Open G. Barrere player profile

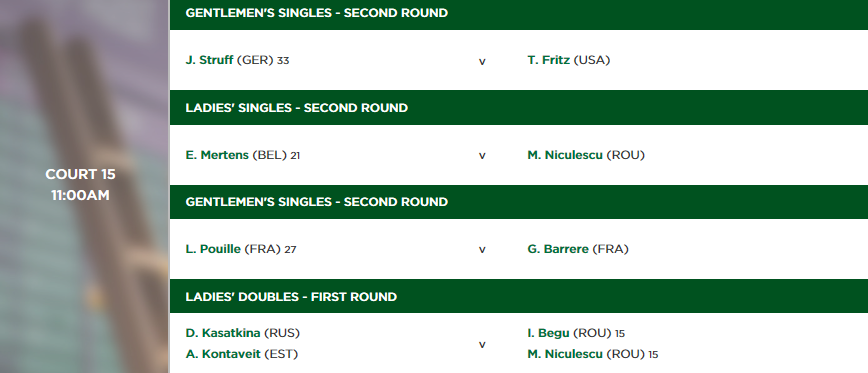click(x=558, y=250)
